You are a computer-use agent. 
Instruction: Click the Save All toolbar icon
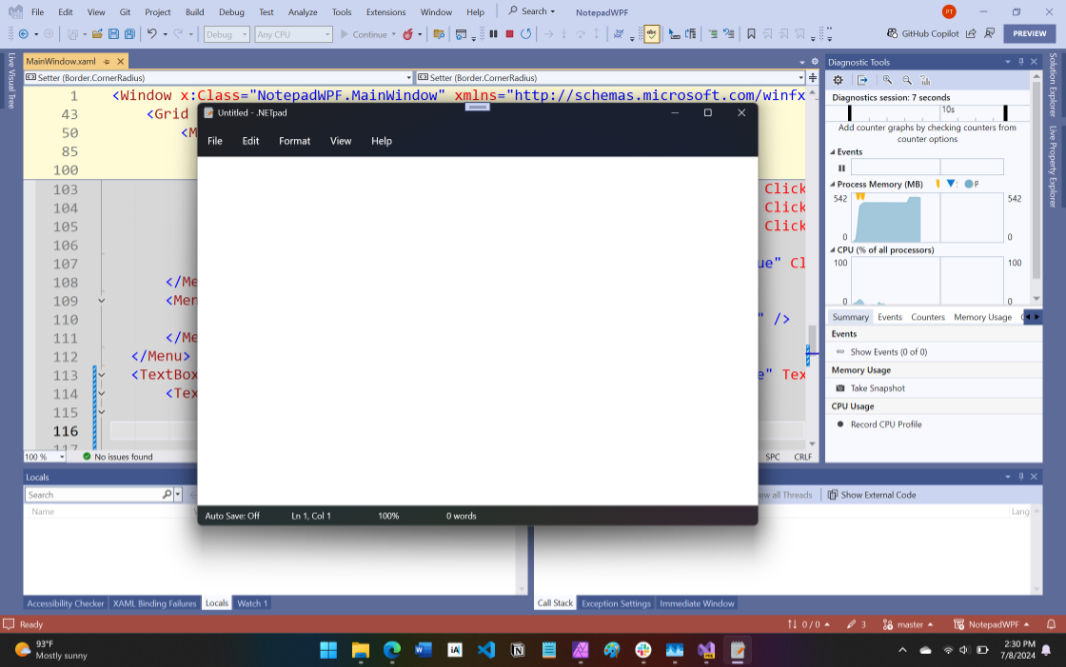(130, 33)
